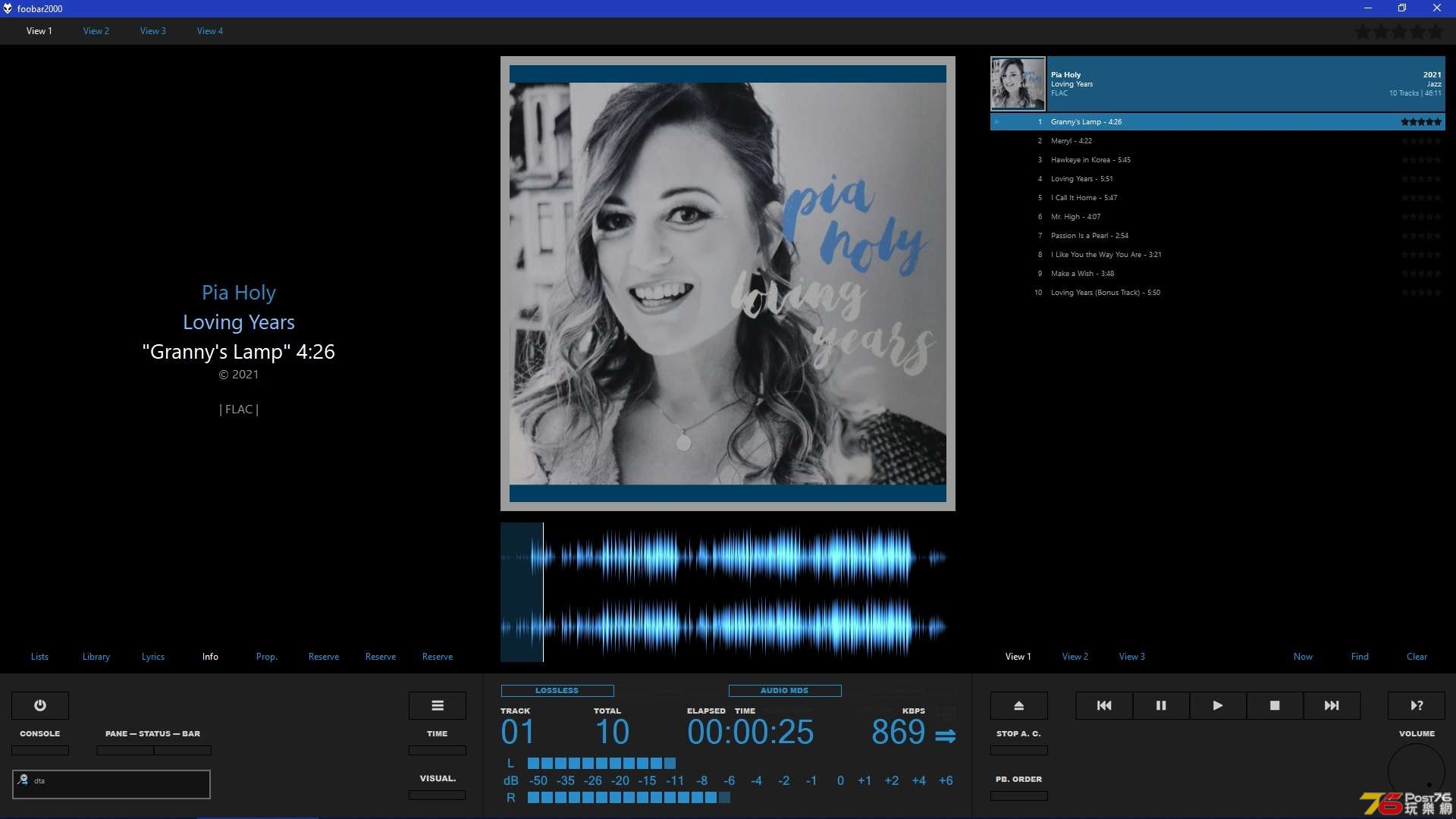Viewport: 1456px width, 819px height.
Task: Toggle the Pane switch under Pane–Status–Bar
Action: (125, 750)
